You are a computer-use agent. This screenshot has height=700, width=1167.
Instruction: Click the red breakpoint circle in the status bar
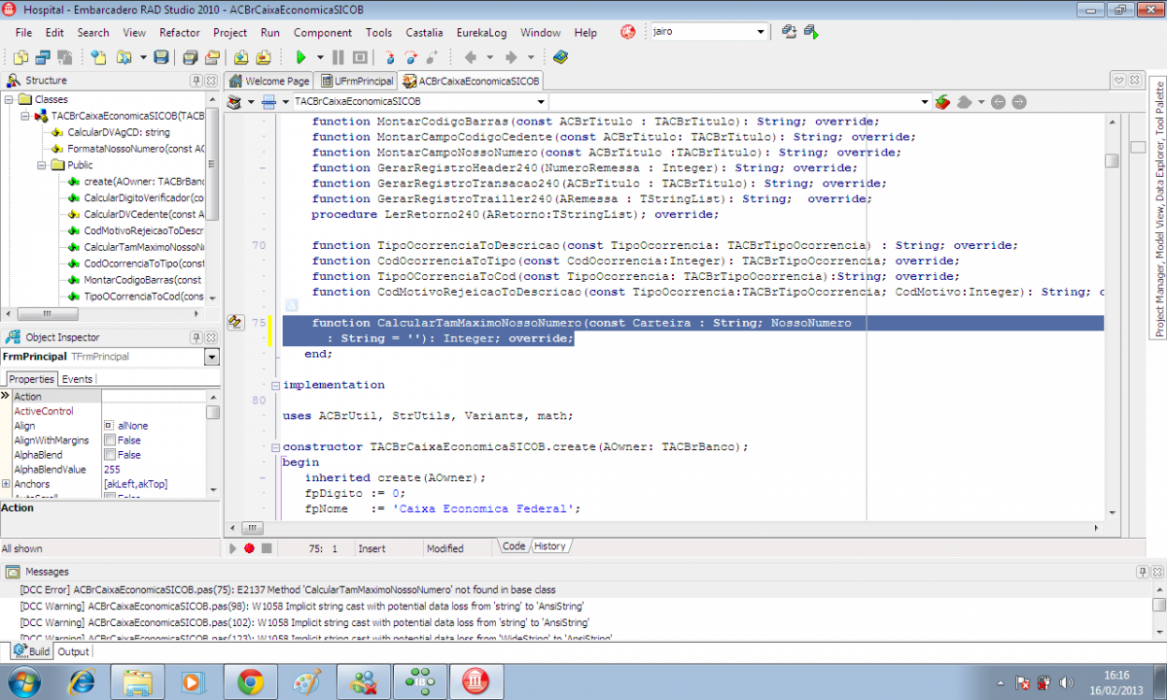tap(249, 548)
